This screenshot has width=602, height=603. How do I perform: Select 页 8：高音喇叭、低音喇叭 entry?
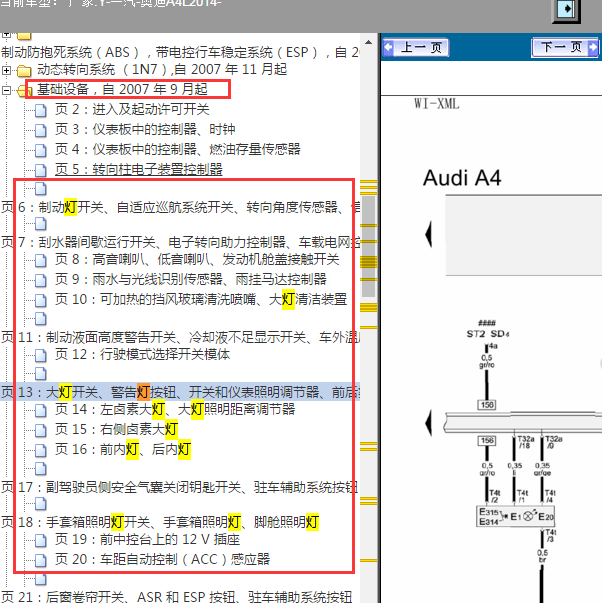pos(197,260)
